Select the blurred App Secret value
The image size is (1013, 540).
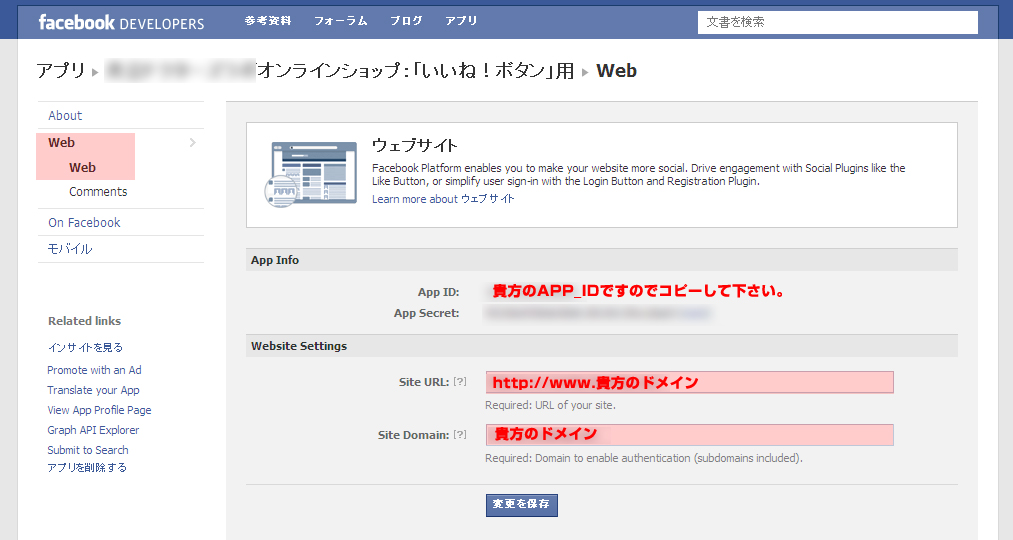click(598, 313)
